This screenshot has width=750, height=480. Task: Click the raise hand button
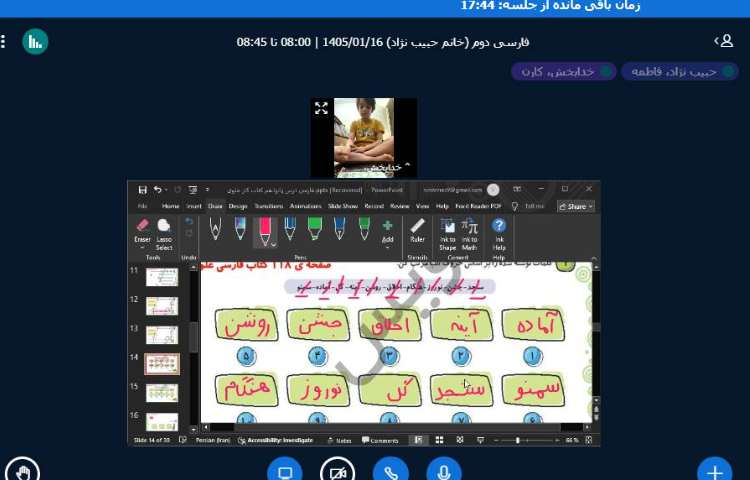(x=22, y=472)
